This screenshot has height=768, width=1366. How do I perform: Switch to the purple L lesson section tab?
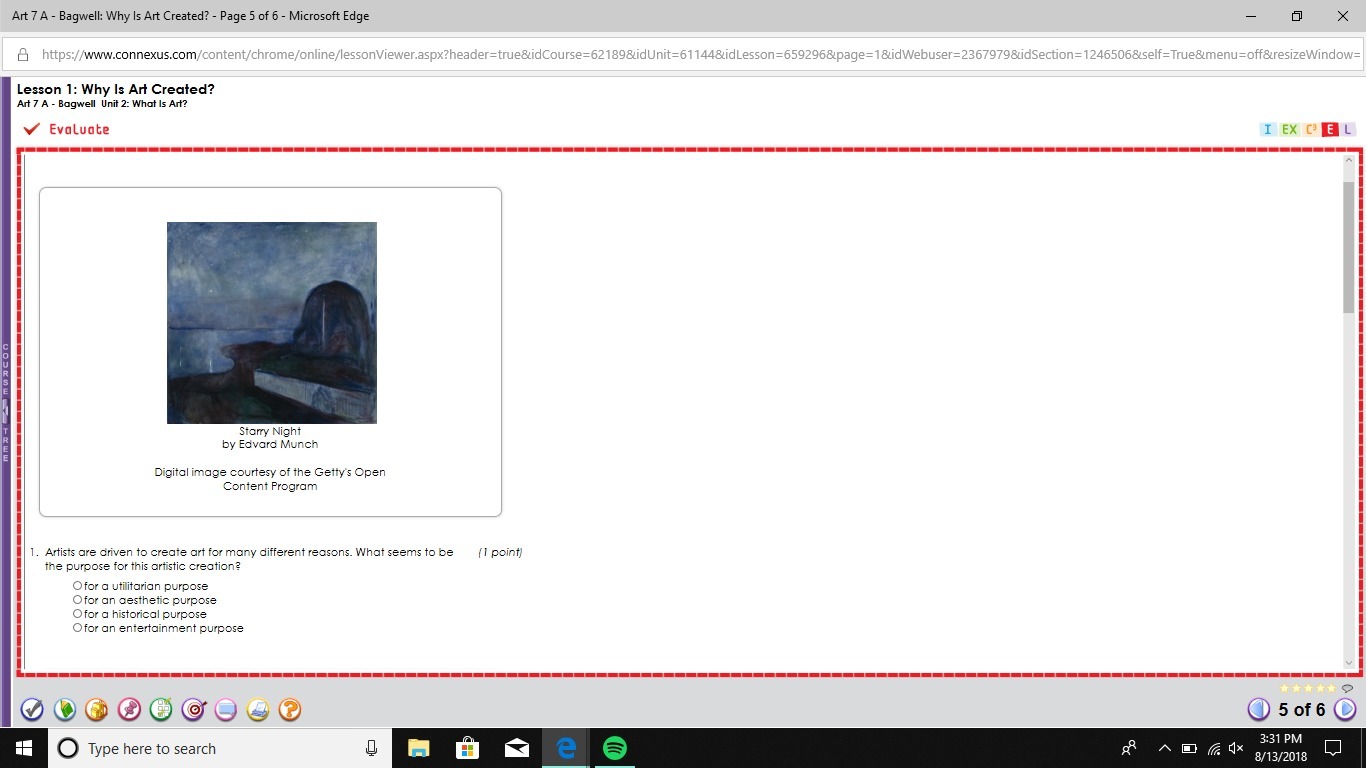coord(1348,129)
